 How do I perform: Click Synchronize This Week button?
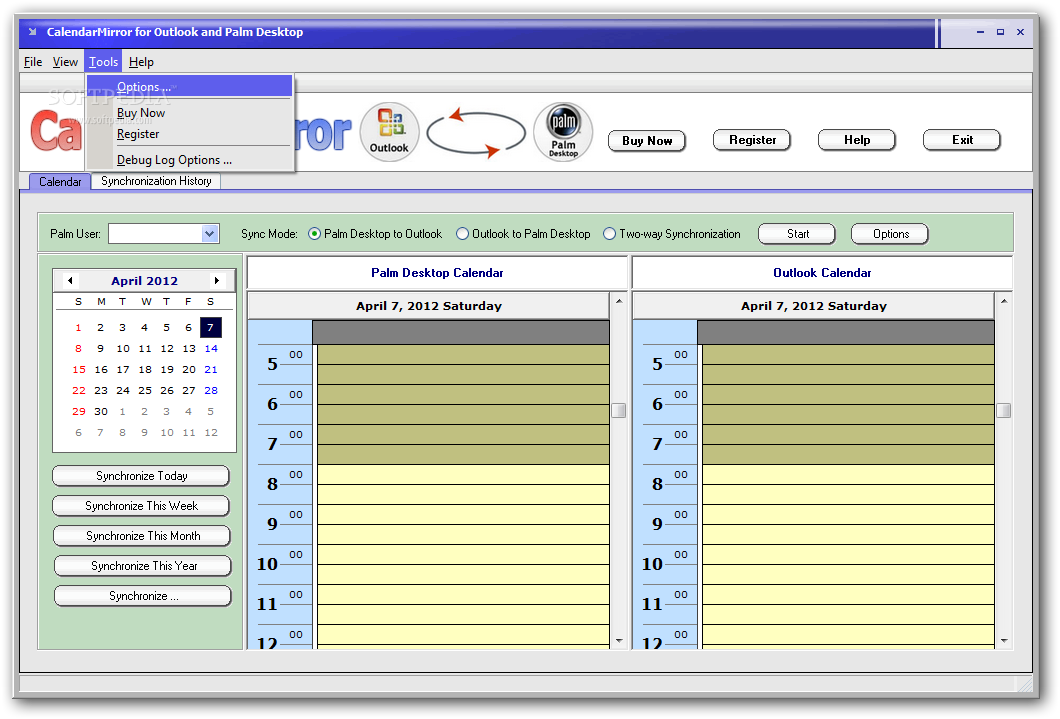tap(141, 506)
